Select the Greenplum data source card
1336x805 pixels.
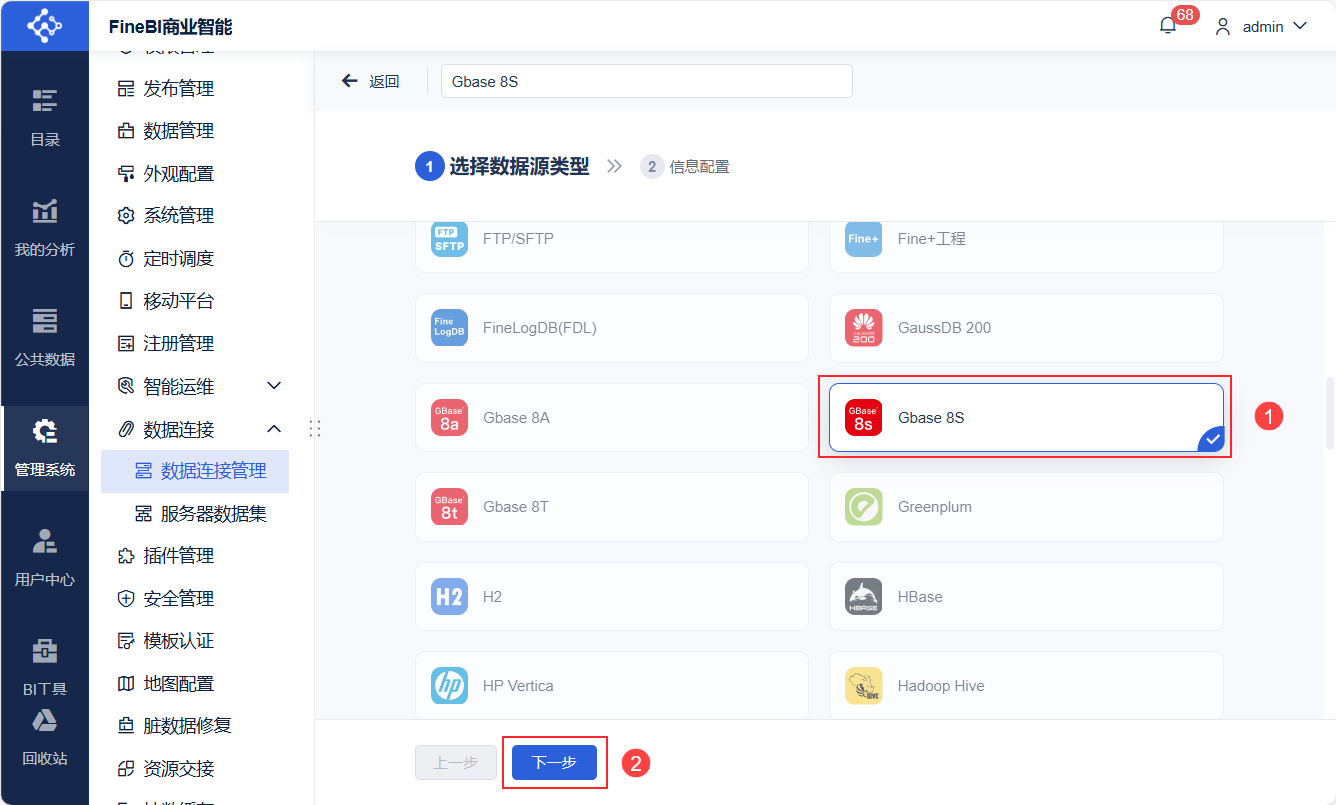coord(1026,507)
